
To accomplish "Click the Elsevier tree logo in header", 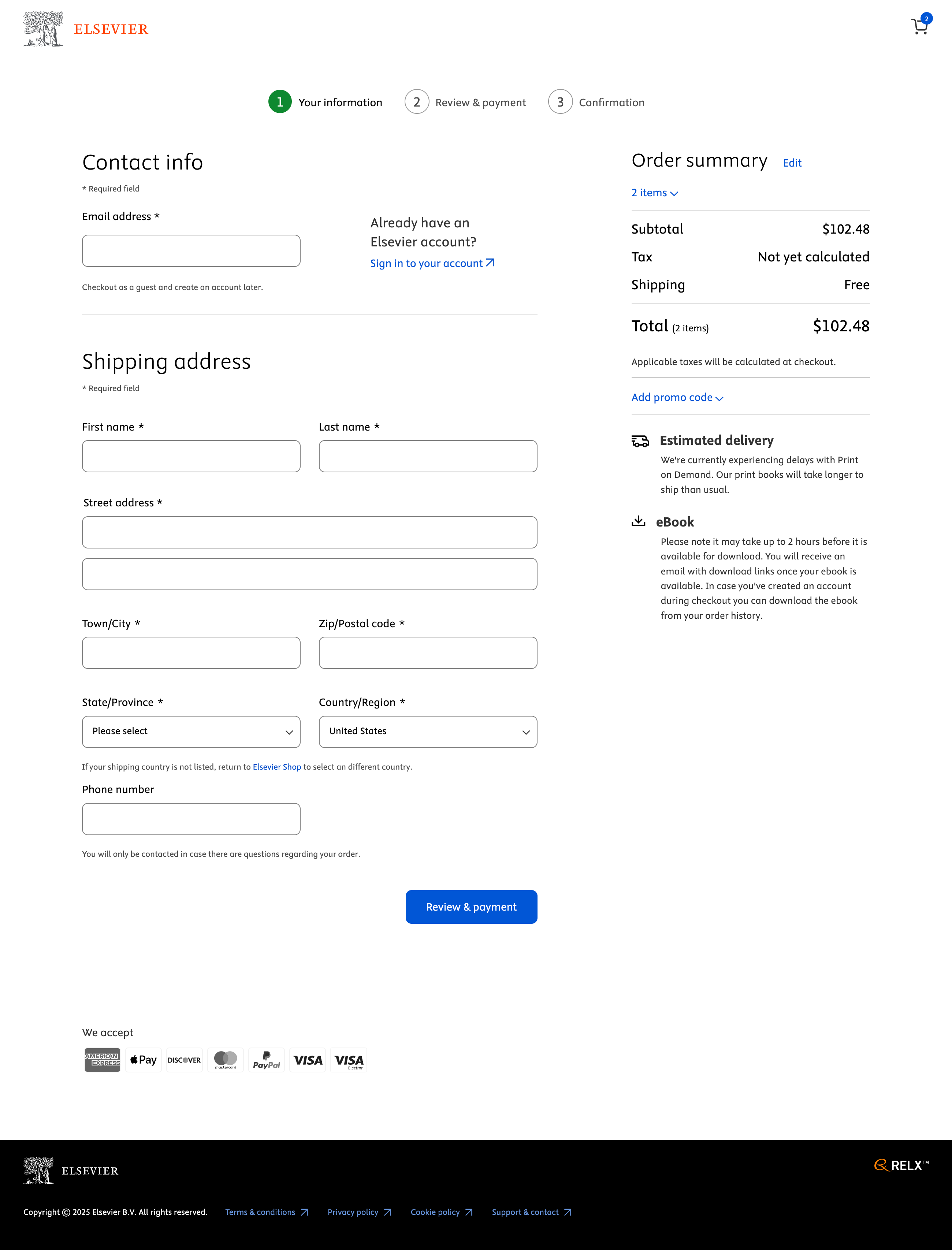I will [x=43, y=29].
